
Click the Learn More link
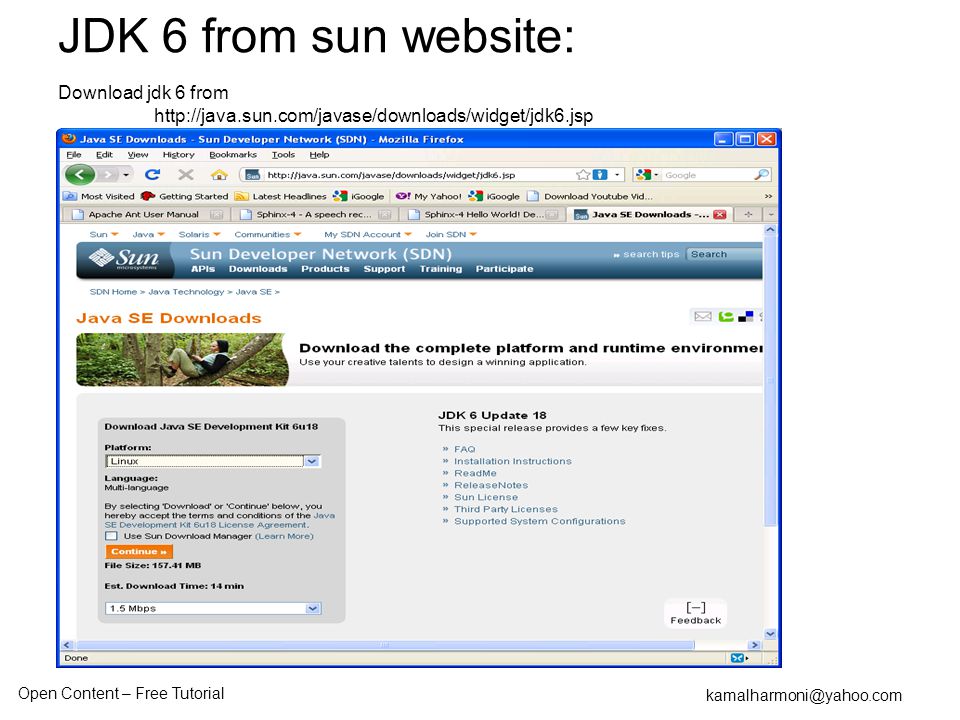click(284, 536)
